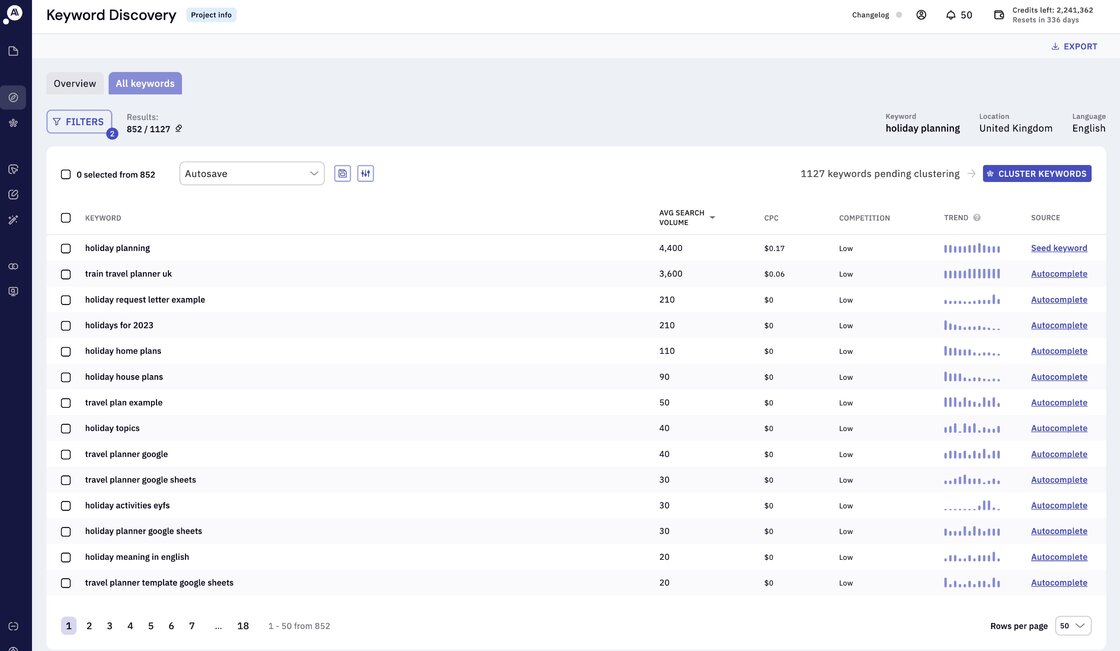Screen dimensions: 1120x651
Task: Click the SOURCE column header
Action: [1046, 218]
